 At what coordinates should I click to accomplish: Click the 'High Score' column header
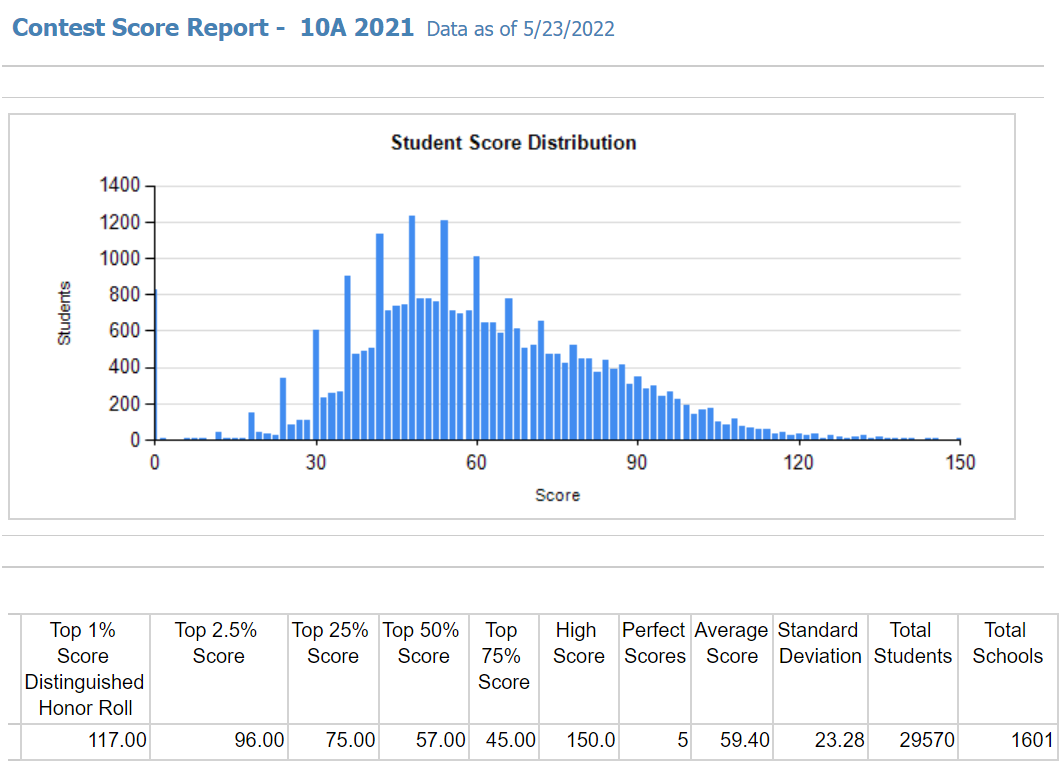(x=579, y=669)
